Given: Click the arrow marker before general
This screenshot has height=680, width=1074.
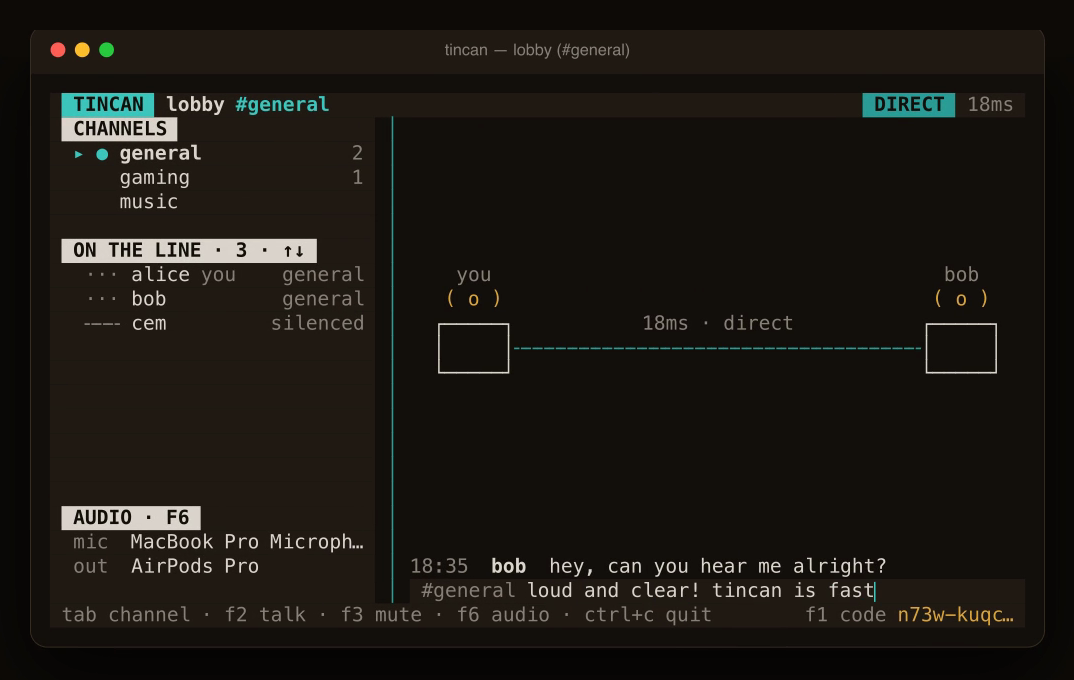Looking at the screenshot, I should point(79,154).
